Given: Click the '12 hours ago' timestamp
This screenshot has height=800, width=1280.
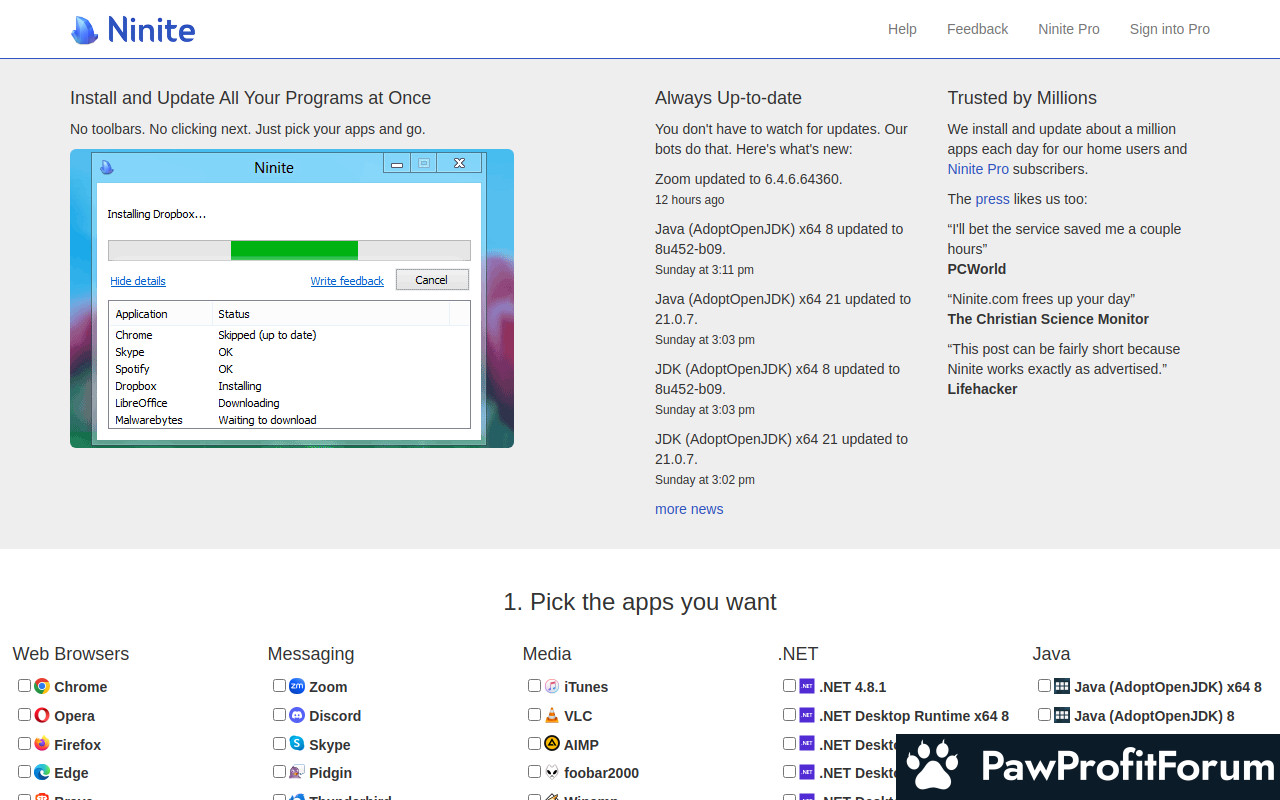Looking at the screenshot, I should click(x=690, y=200).
